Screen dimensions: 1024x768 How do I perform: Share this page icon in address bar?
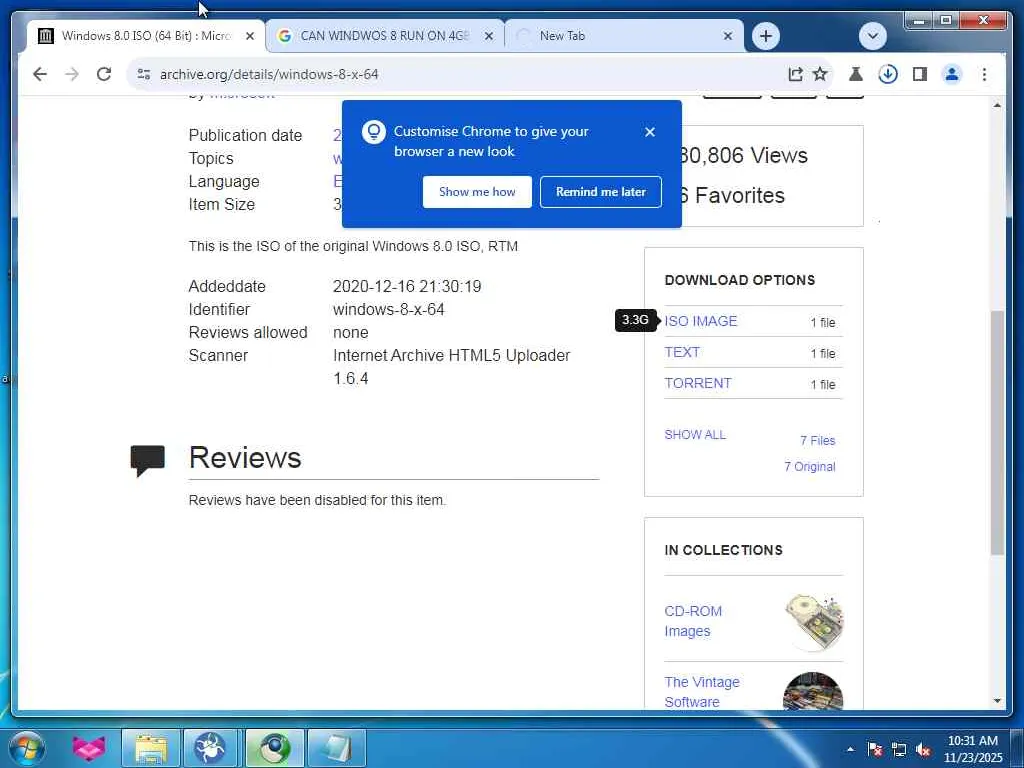795,74
